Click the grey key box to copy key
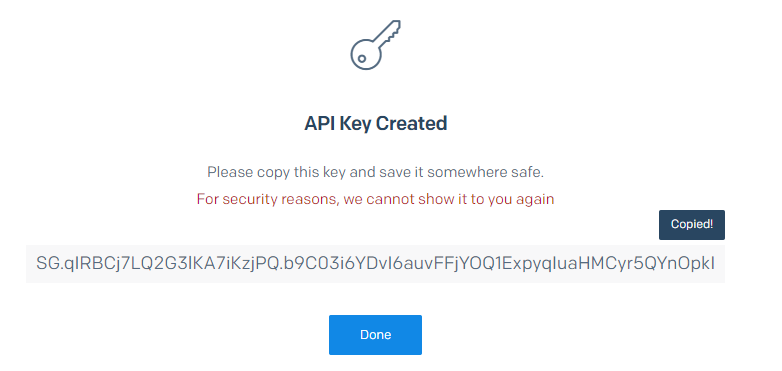The width and height of the screenshot is (782, 371). point(375,264)
